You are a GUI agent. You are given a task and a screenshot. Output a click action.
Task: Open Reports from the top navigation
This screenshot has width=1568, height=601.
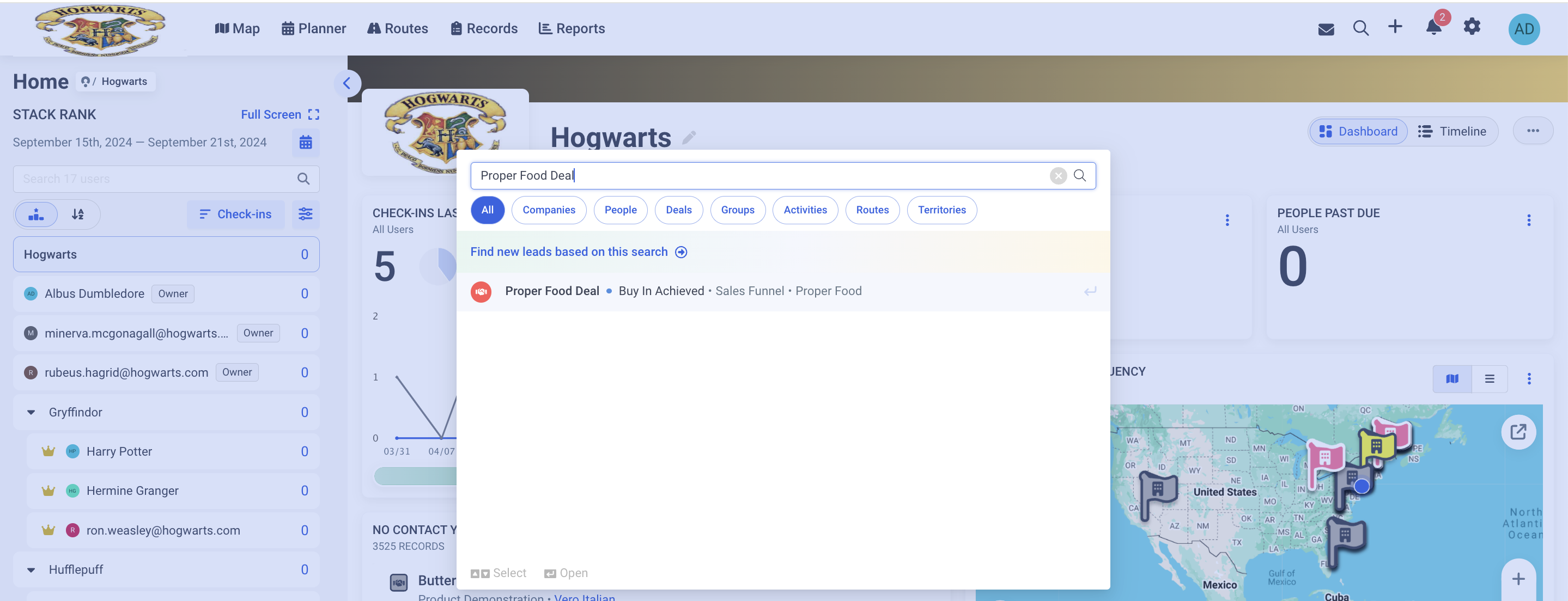tap(572, 29)
